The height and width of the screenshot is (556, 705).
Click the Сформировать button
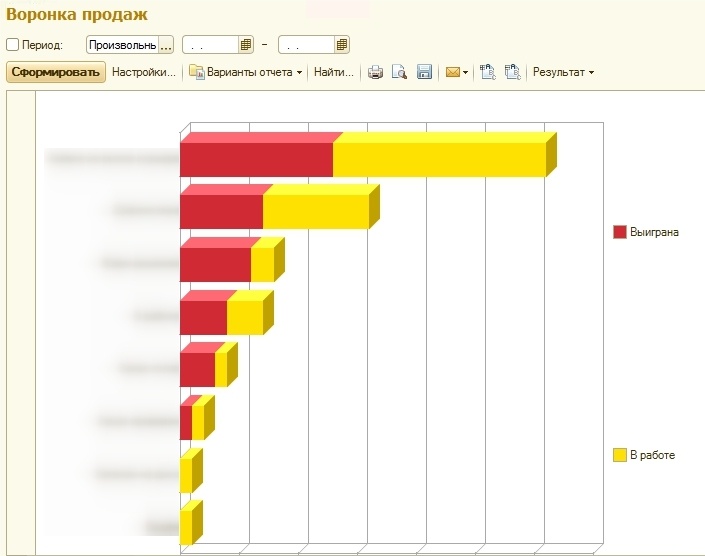coord(56,72)
